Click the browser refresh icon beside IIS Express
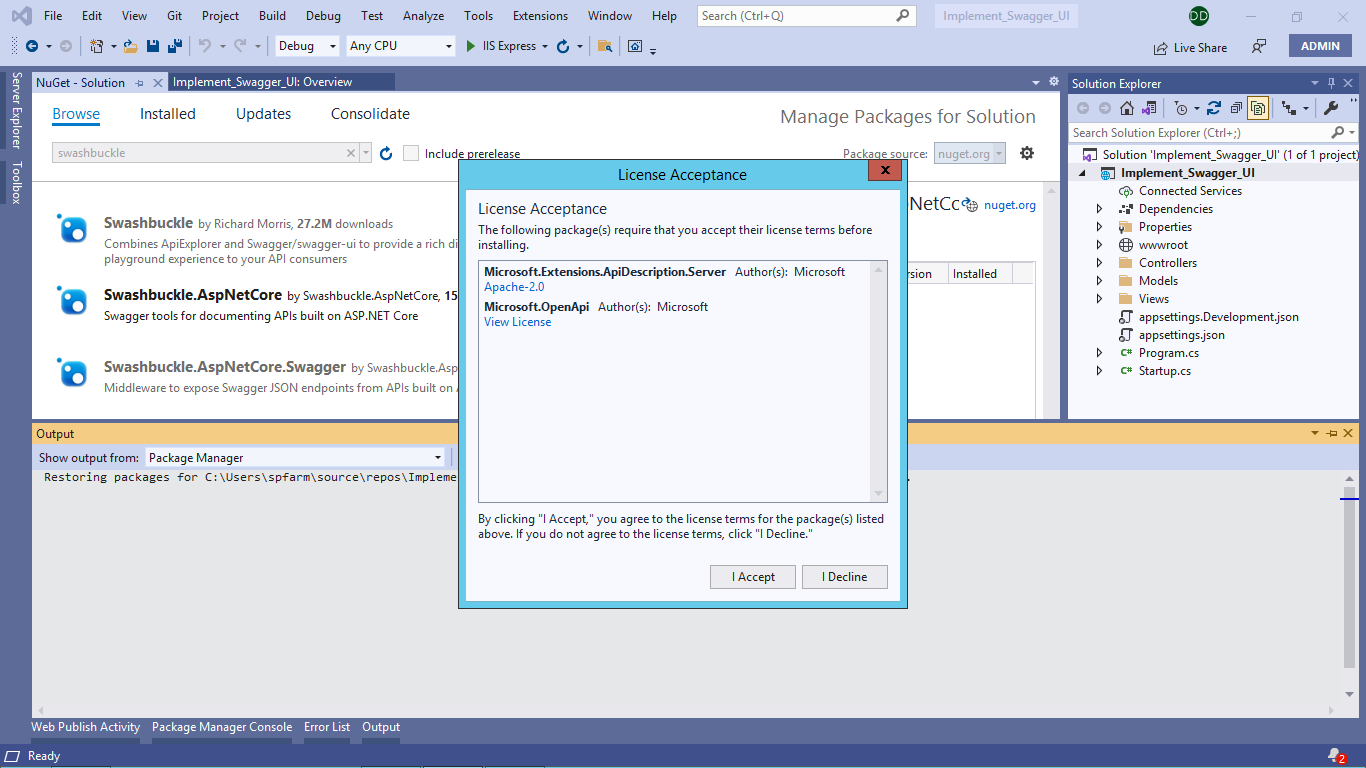The height and width of the screenshot is (768, 1366). coord(563,46)
